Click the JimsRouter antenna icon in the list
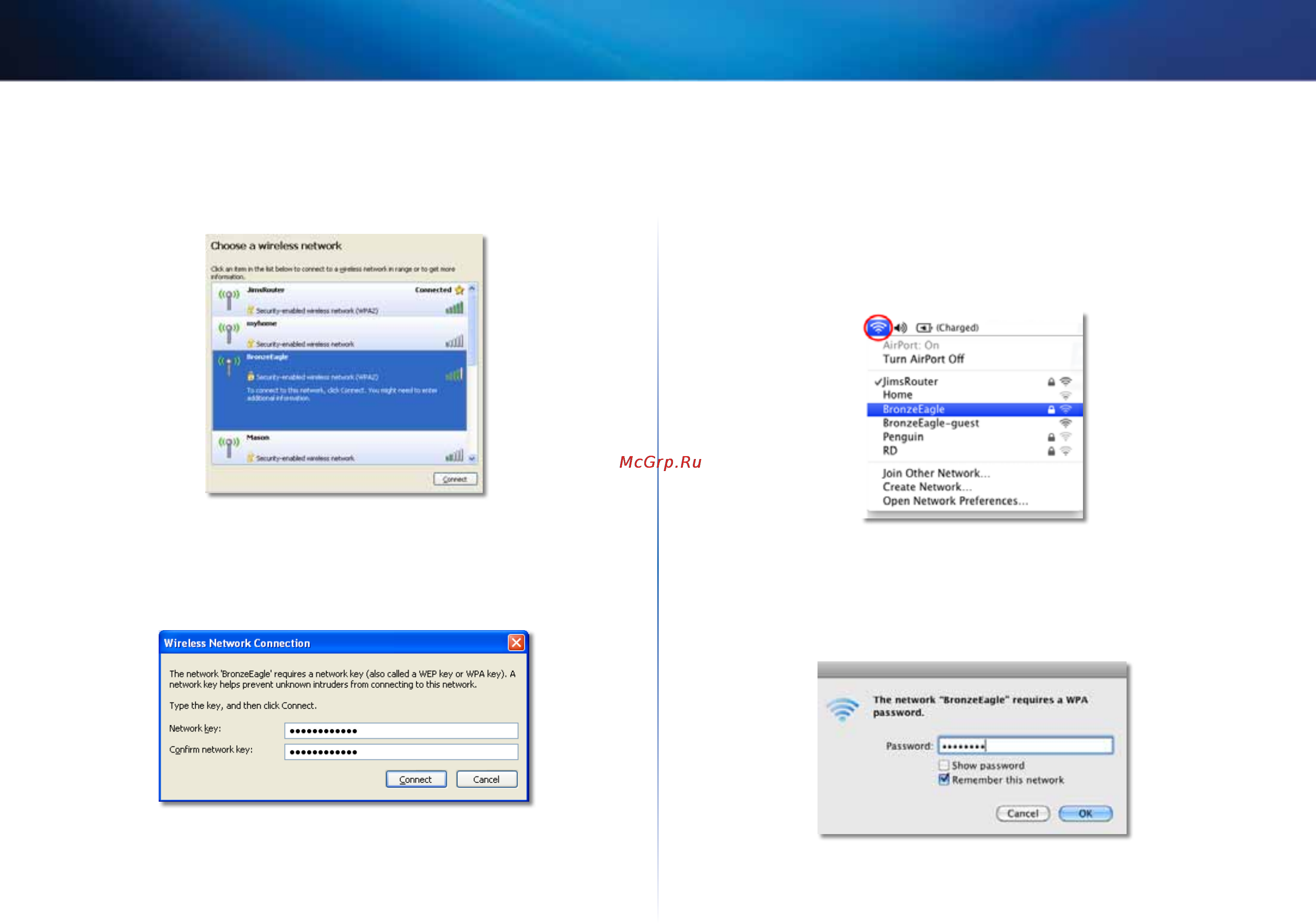The height and width of the screenshot is (923, 1316). (229, 299)
